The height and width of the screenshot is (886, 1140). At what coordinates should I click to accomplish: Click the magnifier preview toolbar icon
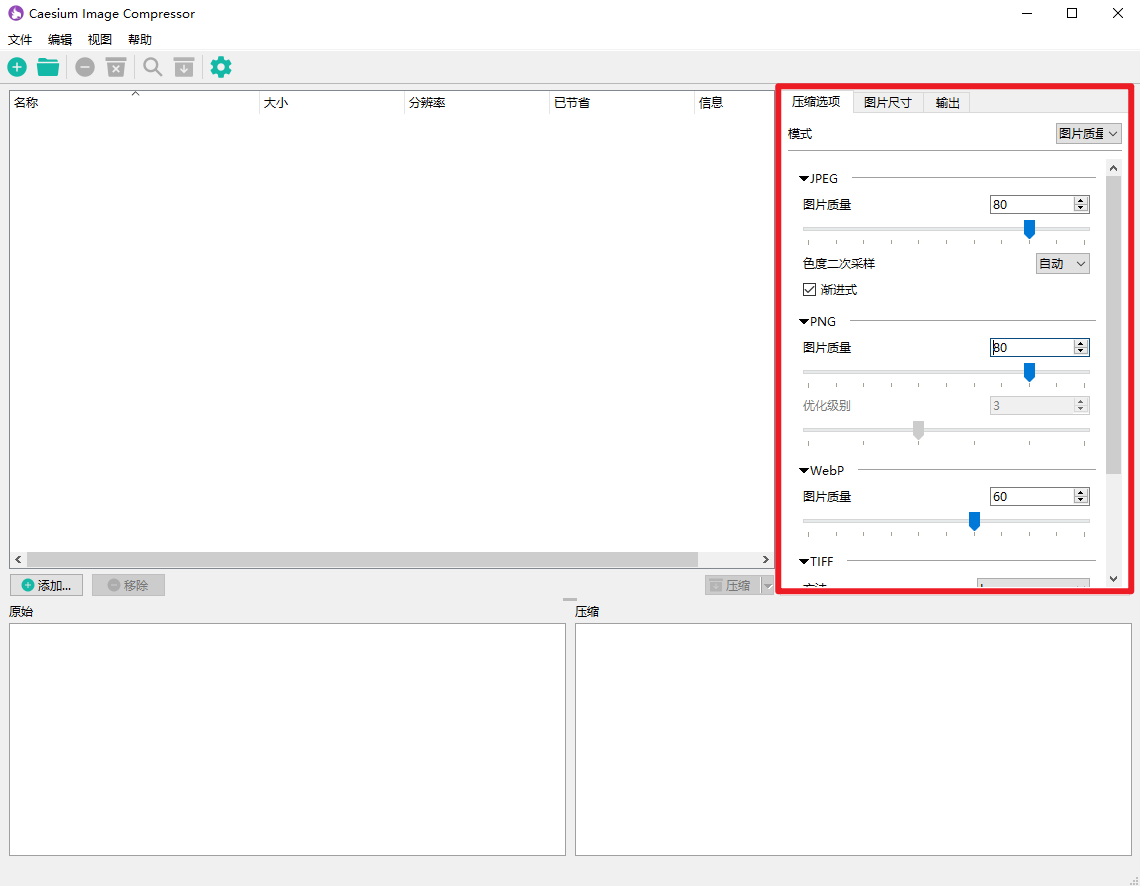(x=152, y=67)
